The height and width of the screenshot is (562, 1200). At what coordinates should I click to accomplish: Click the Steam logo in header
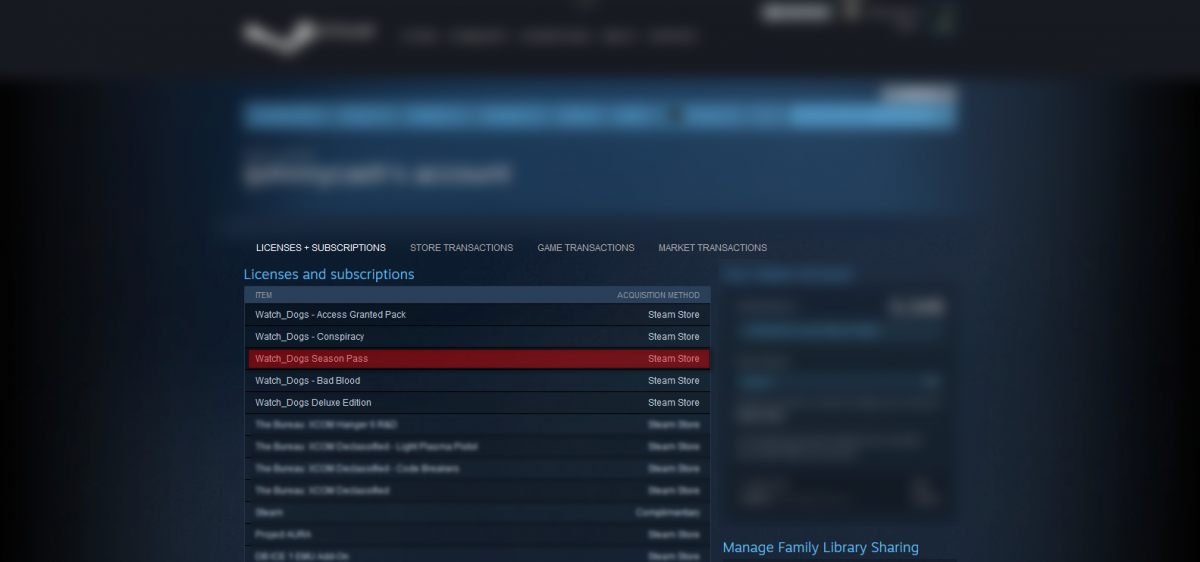click(308, 36)
